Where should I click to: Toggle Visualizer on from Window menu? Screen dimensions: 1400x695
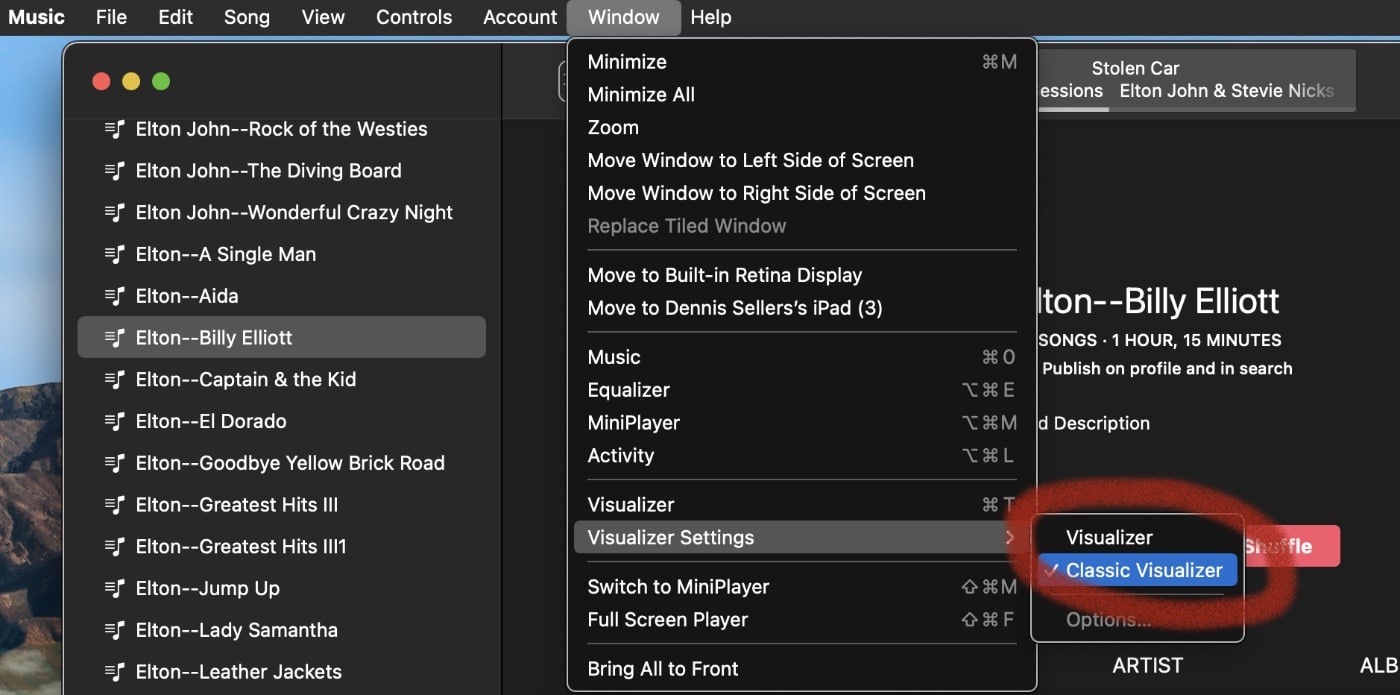pyautogui.click(x=631, y=505)
